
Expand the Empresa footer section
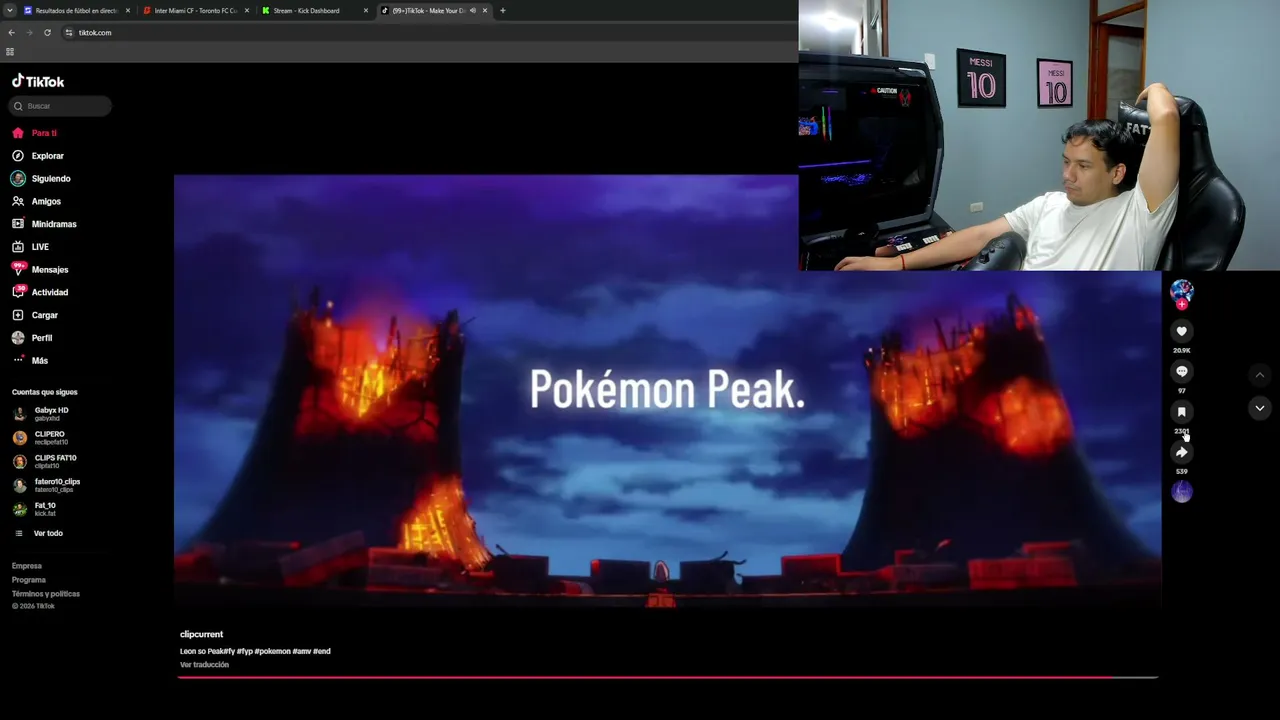click(x=27, y=566)
